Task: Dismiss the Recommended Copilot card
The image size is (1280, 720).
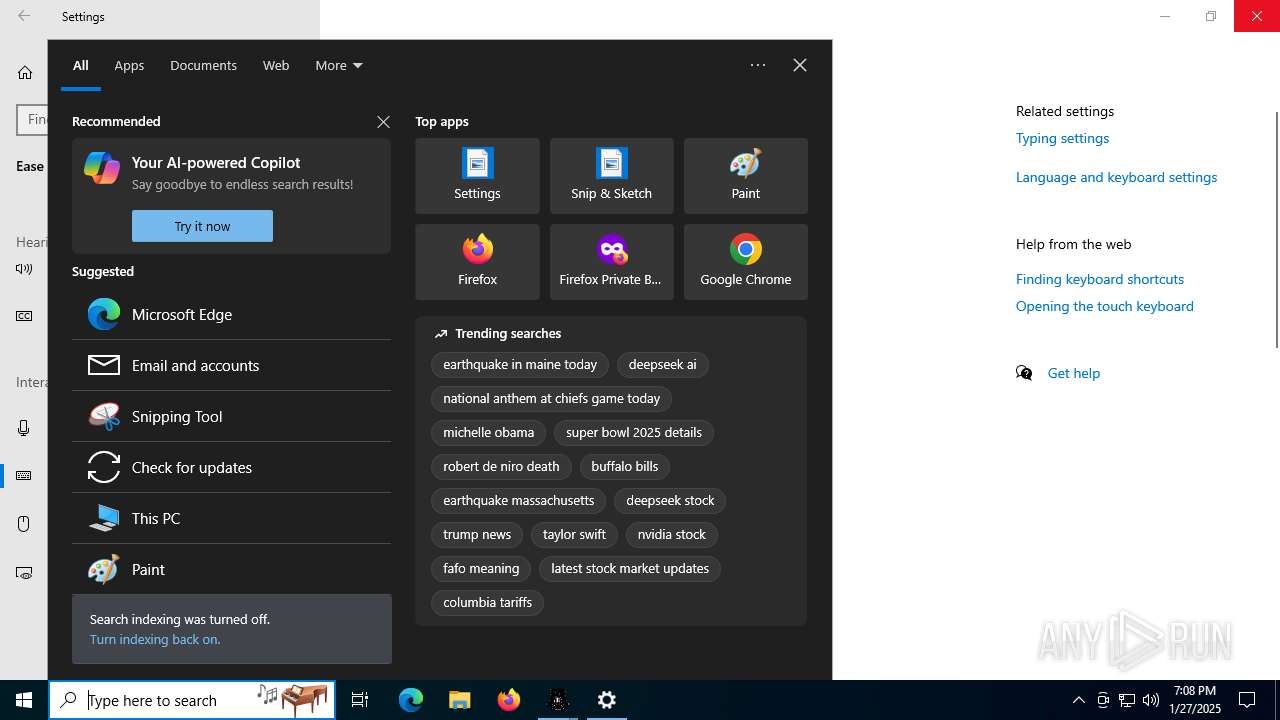Action: coord(383,122)
